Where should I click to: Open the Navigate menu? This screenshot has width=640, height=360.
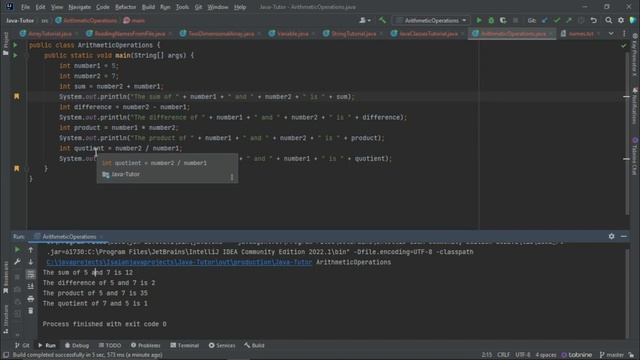80,7
